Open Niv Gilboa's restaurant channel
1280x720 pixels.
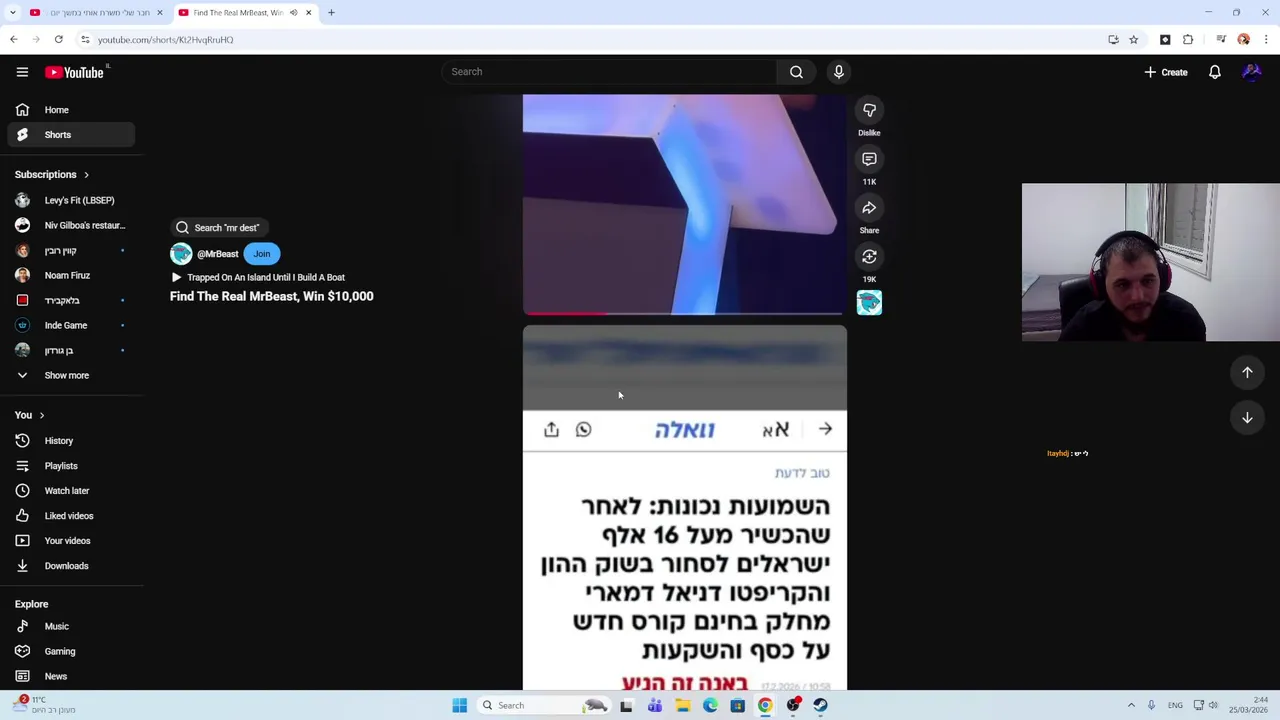point(70,225)
